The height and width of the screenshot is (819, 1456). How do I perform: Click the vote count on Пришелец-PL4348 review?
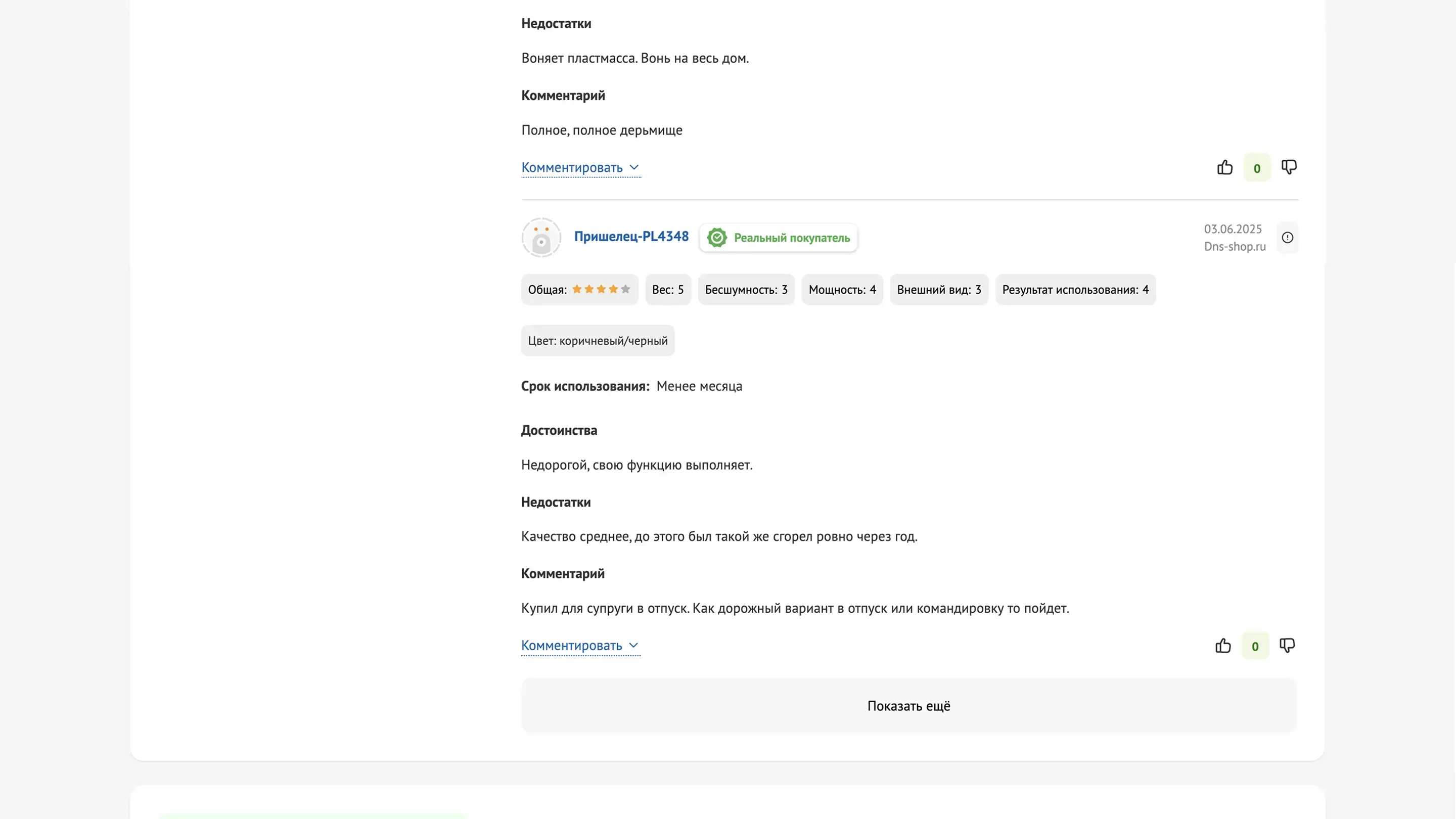click(x=1255, y=646)
